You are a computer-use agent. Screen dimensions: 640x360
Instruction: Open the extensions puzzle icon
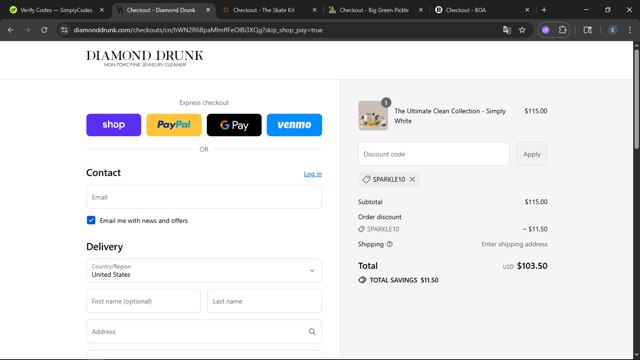(562, 30)
